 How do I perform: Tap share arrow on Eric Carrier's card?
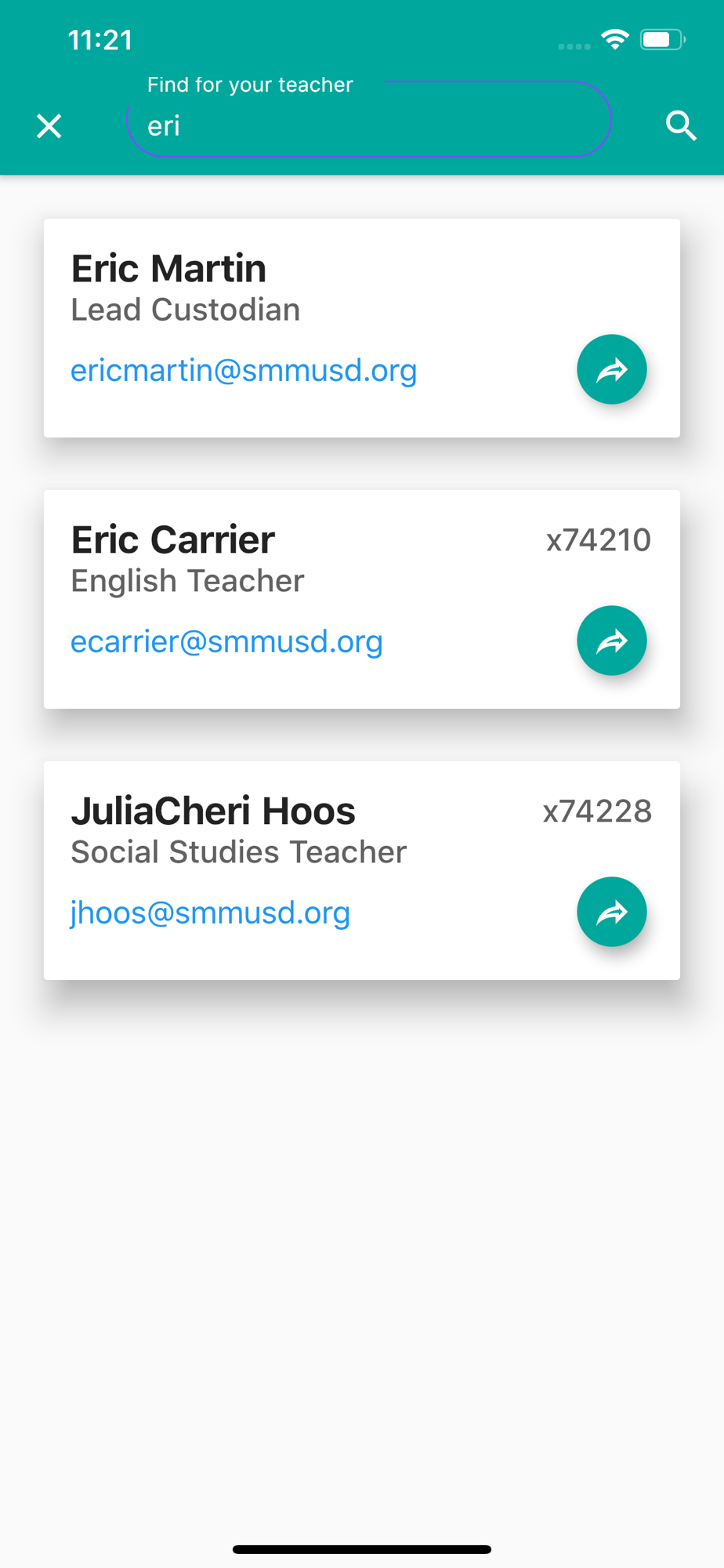point(611,641)
